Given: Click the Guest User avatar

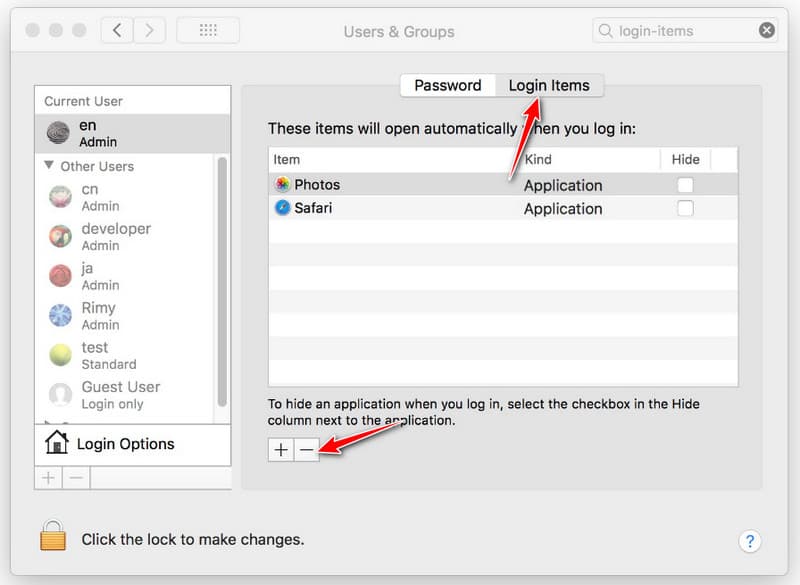Looking at the screenshot, I should click(x=62, y=394).
